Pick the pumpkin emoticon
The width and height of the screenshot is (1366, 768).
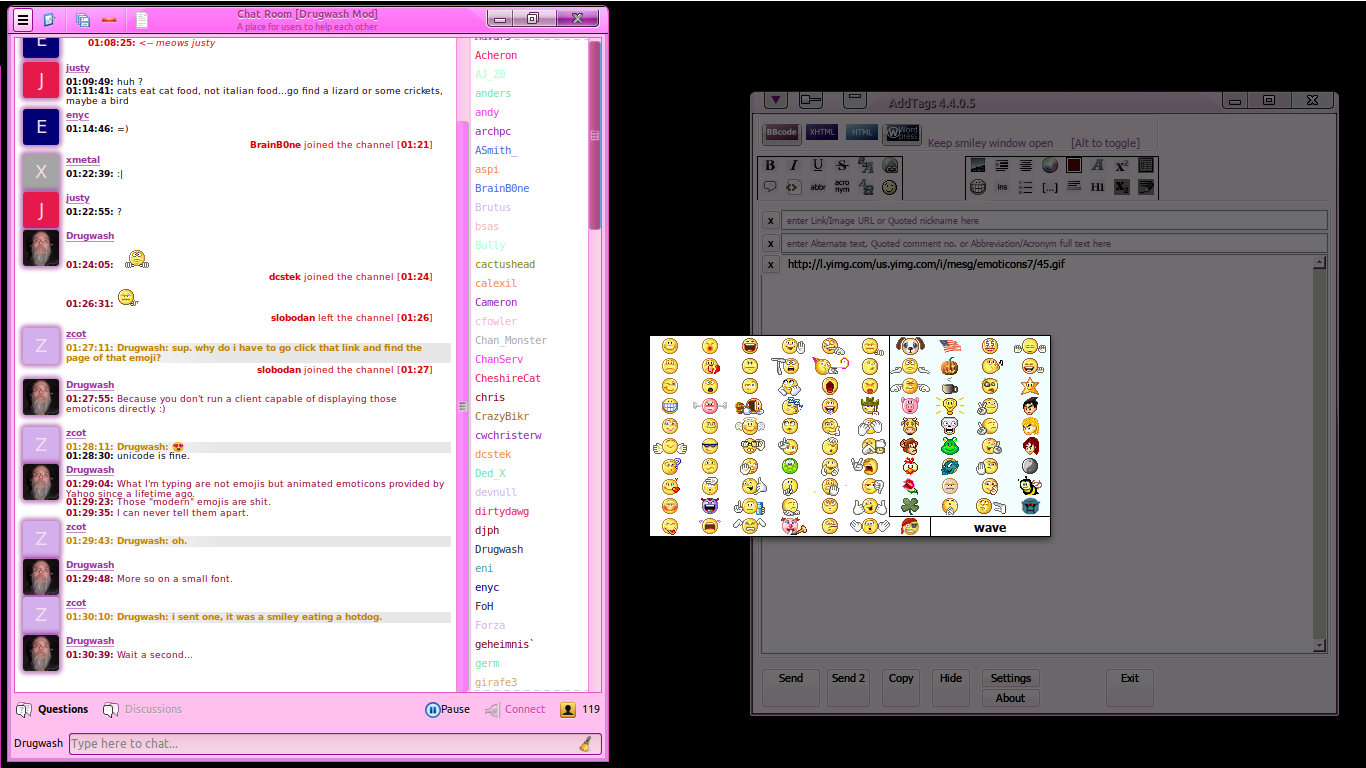point(950,366)
